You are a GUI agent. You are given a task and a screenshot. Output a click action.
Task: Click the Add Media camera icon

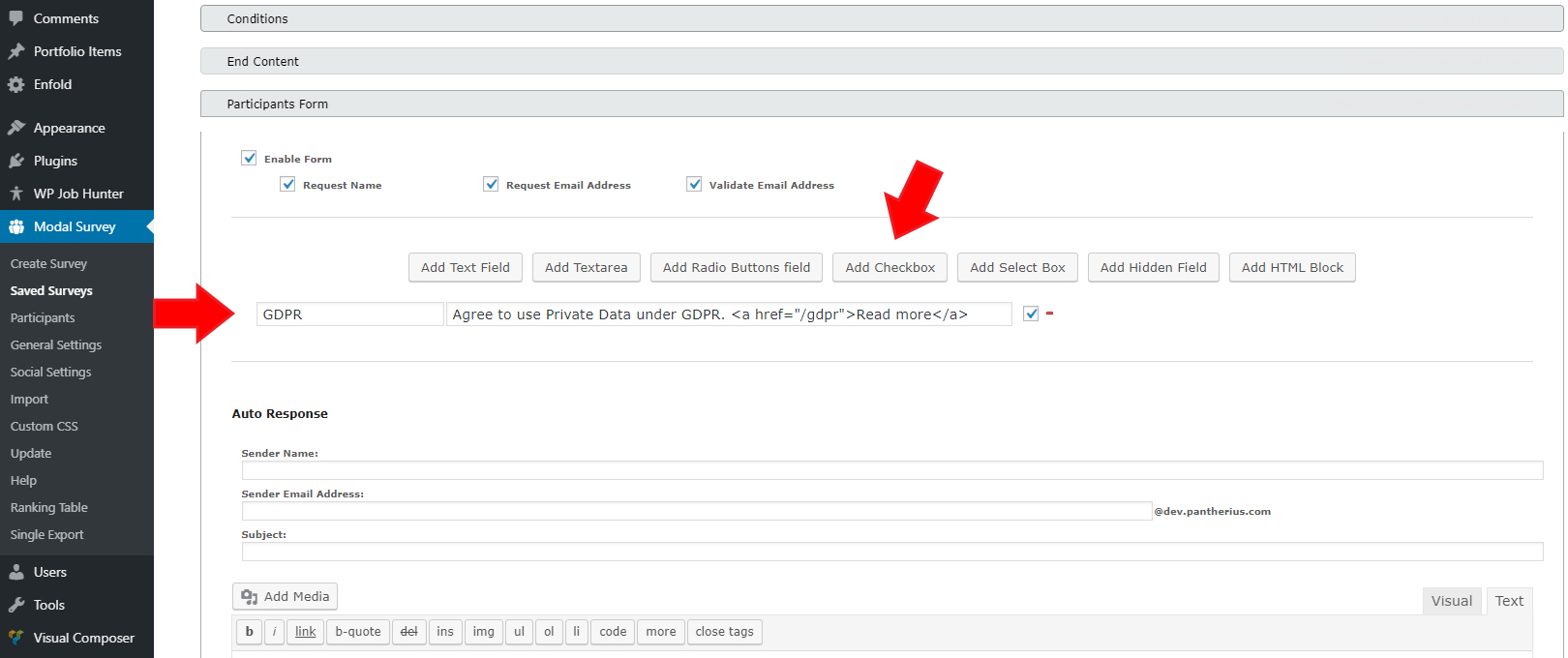click(x=250, y=597)
